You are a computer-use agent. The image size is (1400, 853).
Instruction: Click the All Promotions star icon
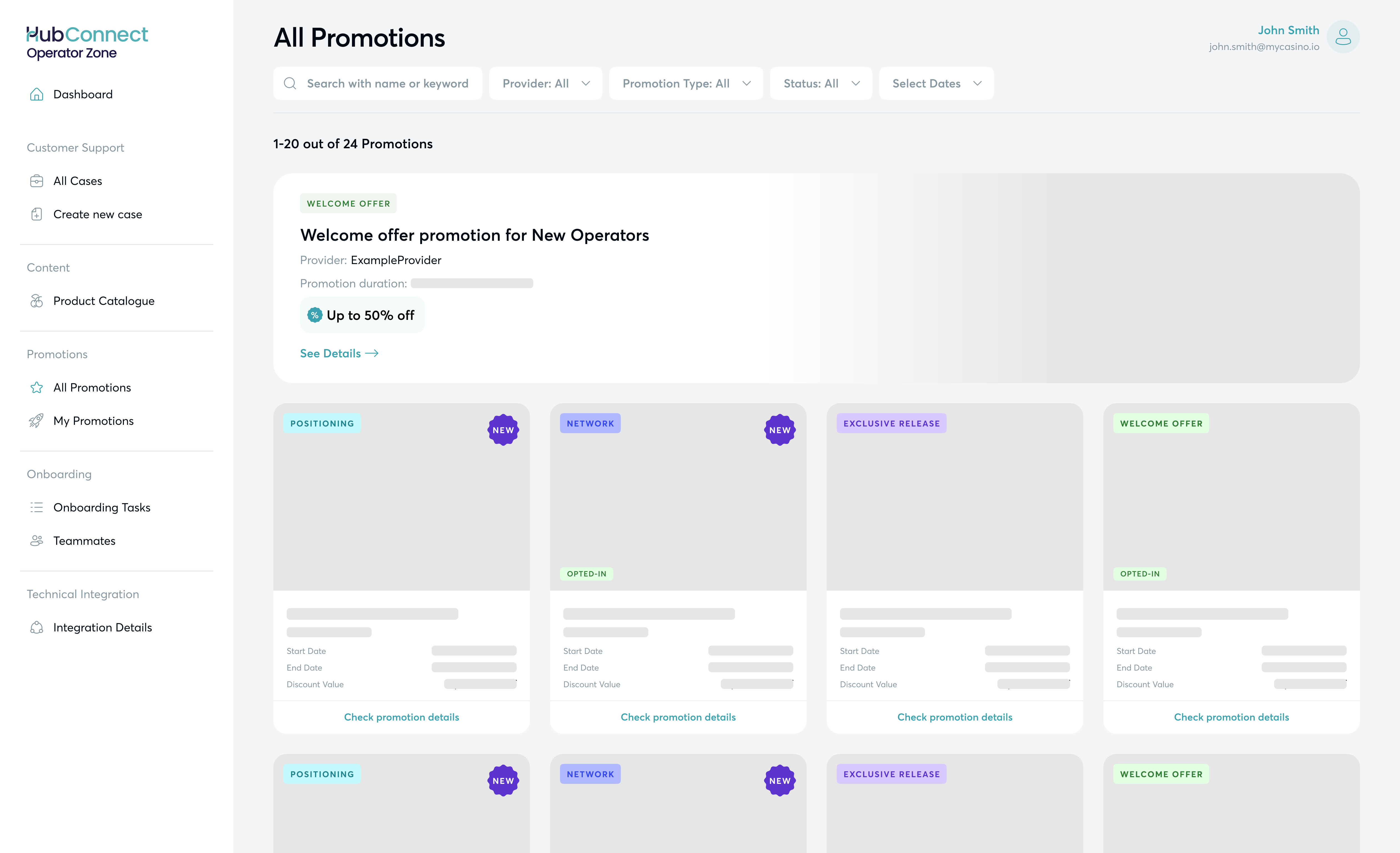[36, 388]
